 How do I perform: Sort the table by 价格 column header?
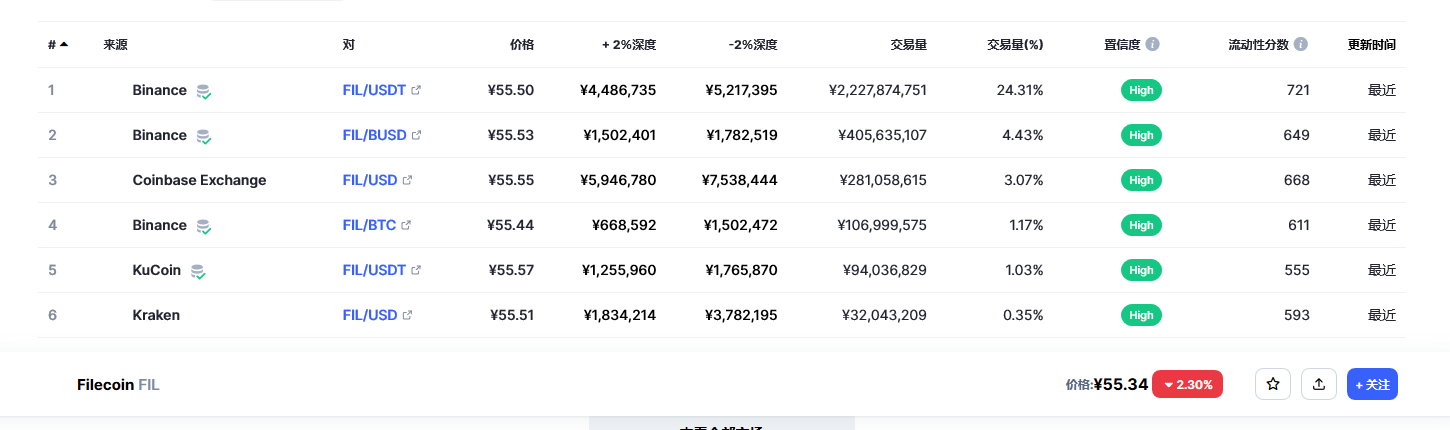click(x=521, y=45)
